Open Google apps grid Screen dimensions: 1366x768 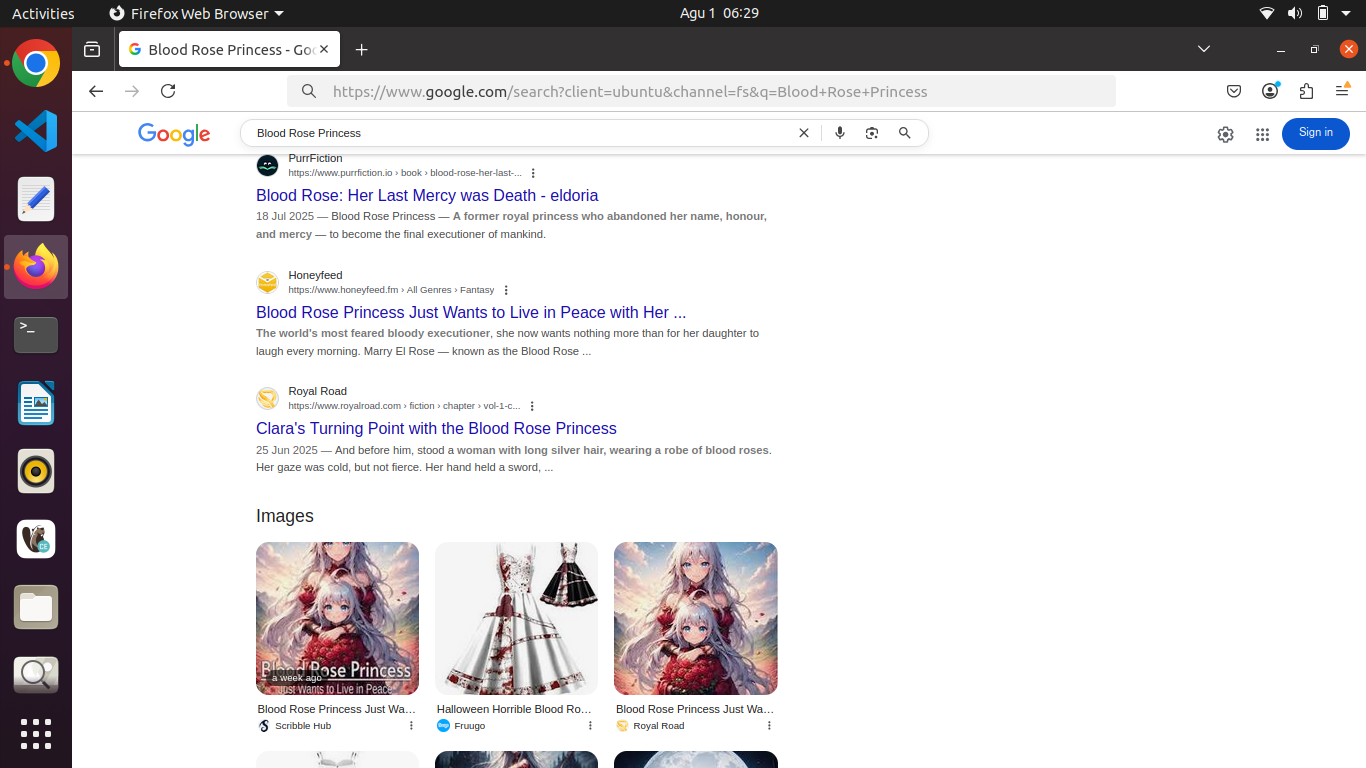(1262, 134)
